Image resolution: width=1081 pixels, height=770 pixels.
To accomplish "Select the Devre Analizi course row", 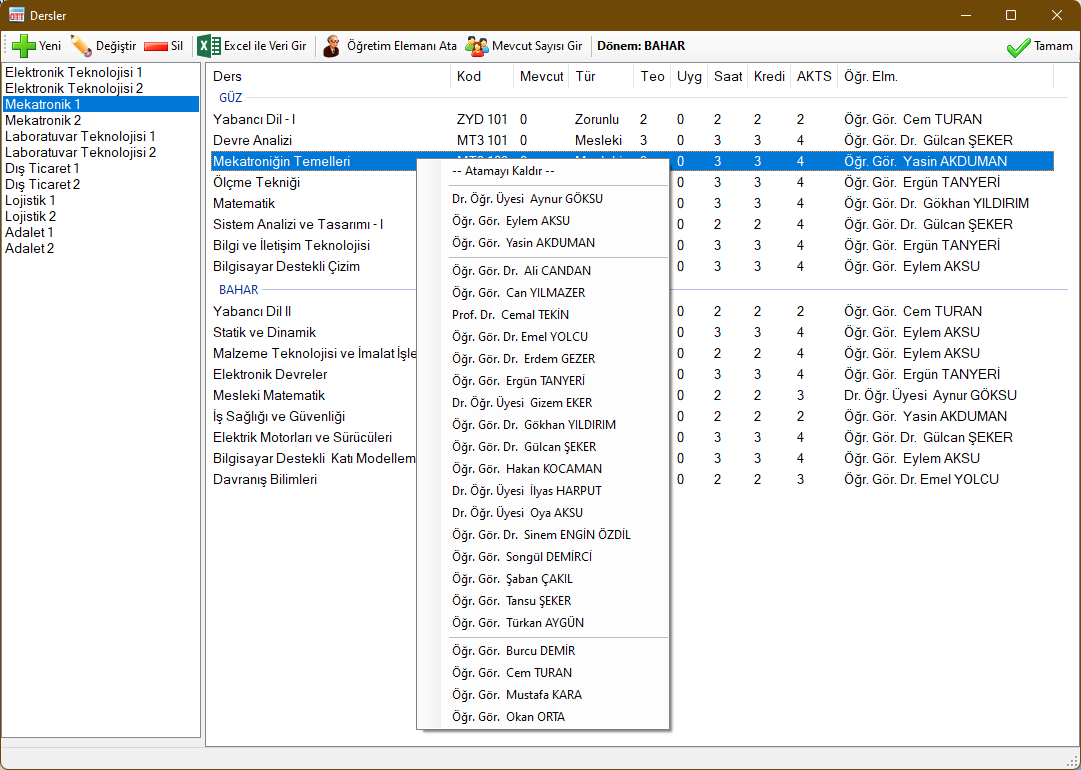I will 252,140.
